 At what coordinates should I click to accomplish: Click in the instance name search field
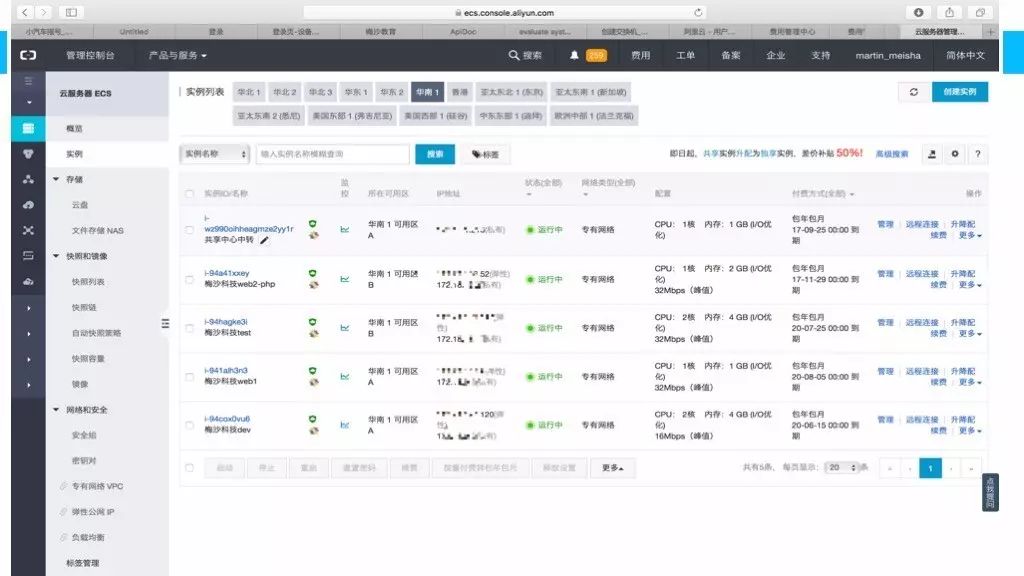pyautogui.click(x=333, y=154)
